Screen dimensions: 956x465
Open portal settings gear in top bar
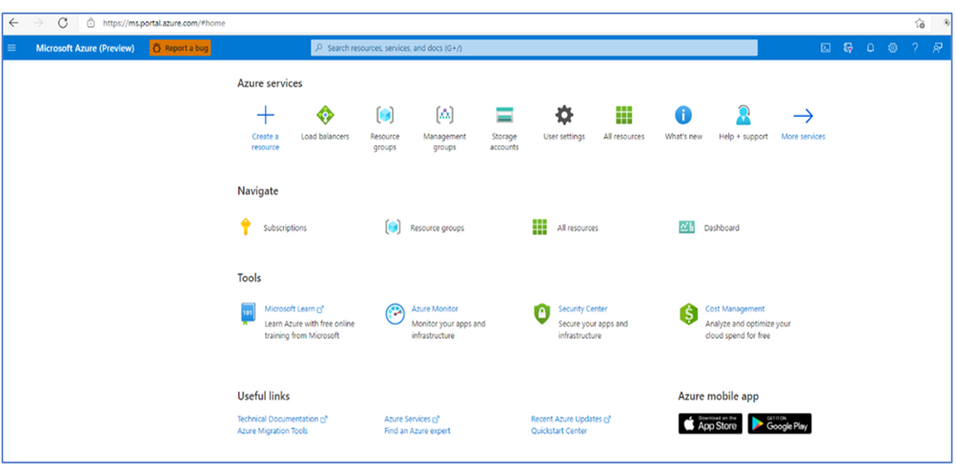coord(893,48)
